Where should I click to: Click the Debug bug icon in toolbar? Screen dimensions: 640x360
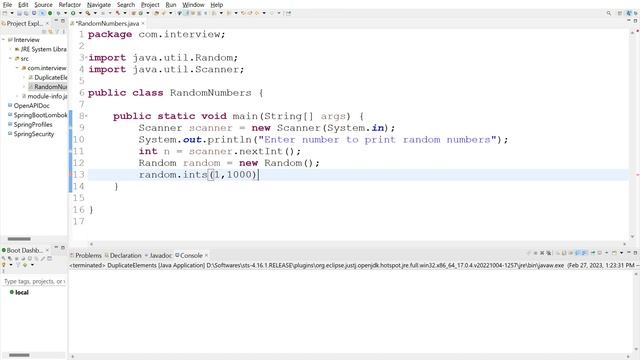(x=58, y=13)
